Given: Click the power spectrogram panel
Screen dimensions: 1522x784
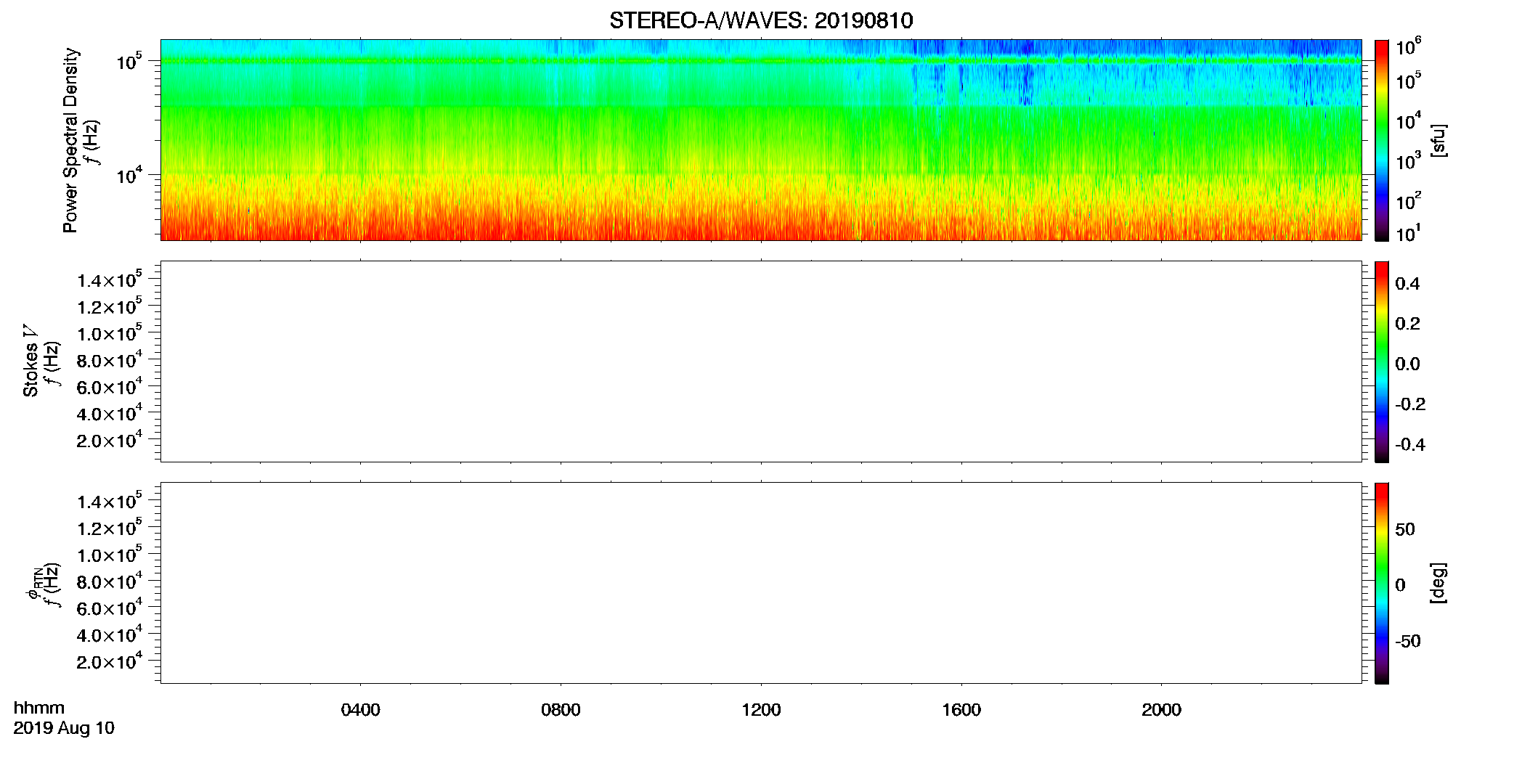Looking at the screenshot, I should click(761, 140).
